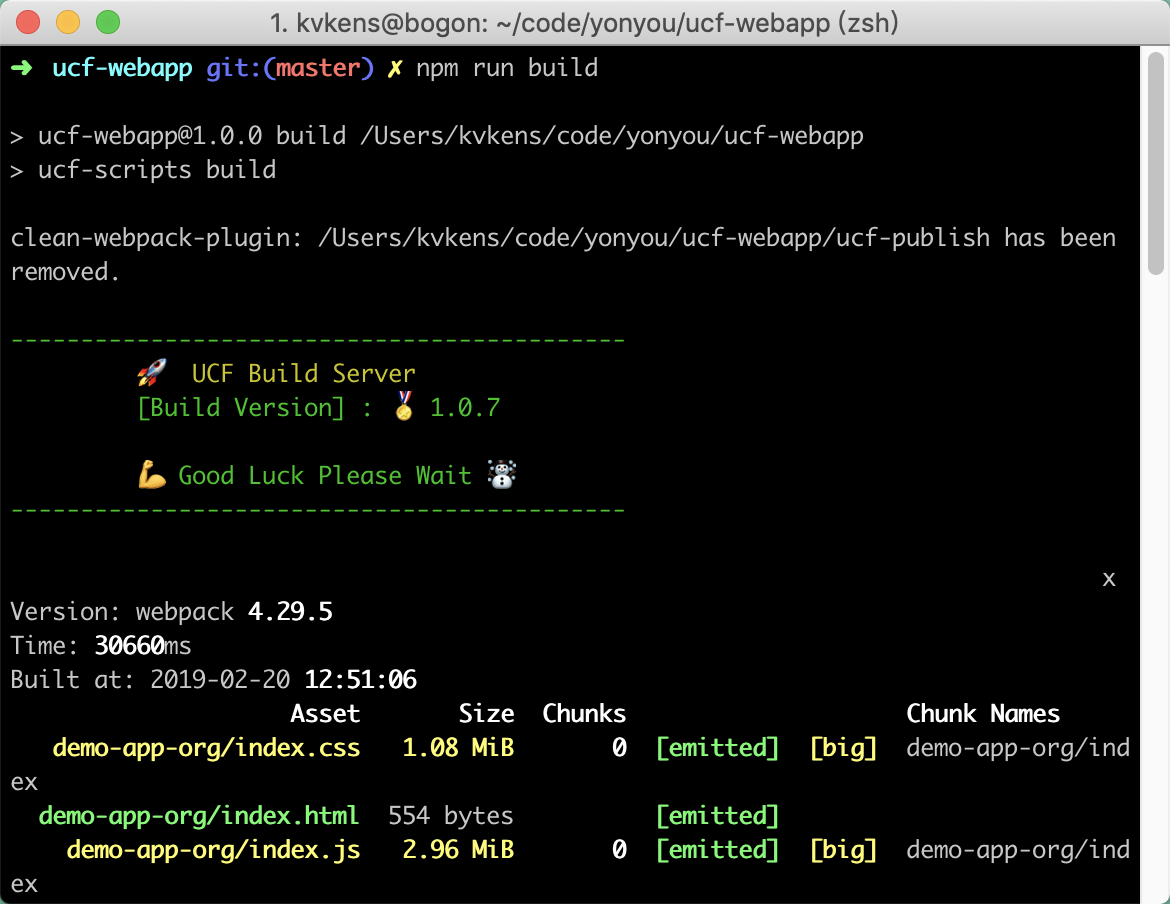
Task: Click the 'Chunks' column header
Action: click(x=584, y=714)
